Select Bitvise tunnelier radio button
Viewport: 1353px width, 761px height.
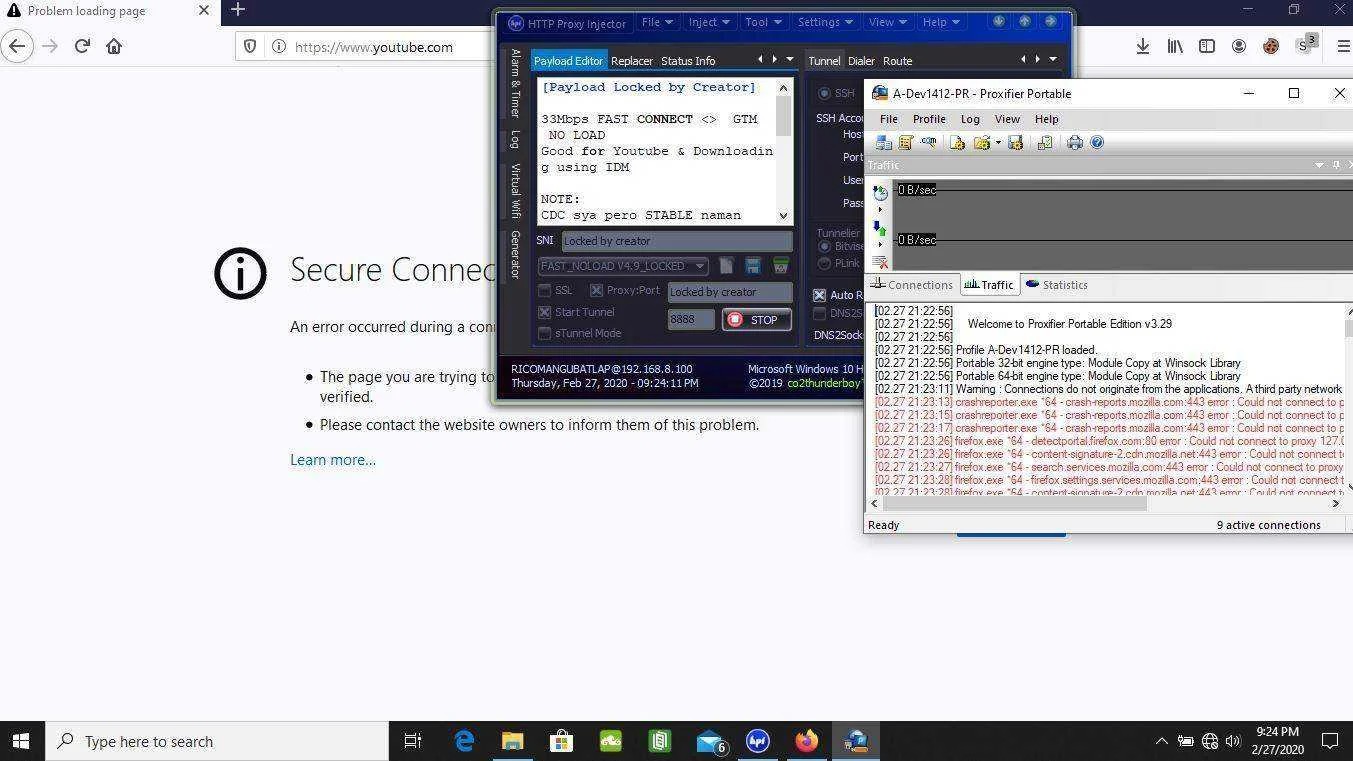(x=825, y=246)
